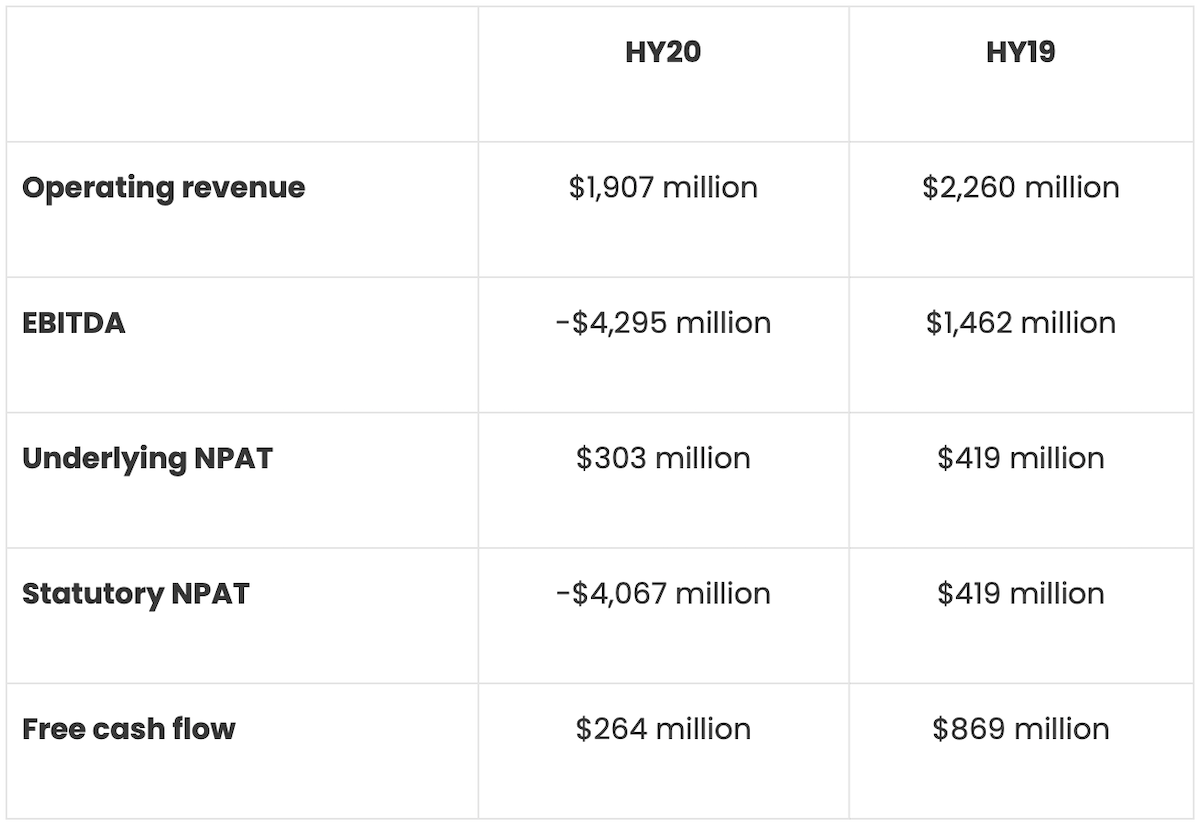Click the $1,907 million revenue value

[x=663, y=188]
